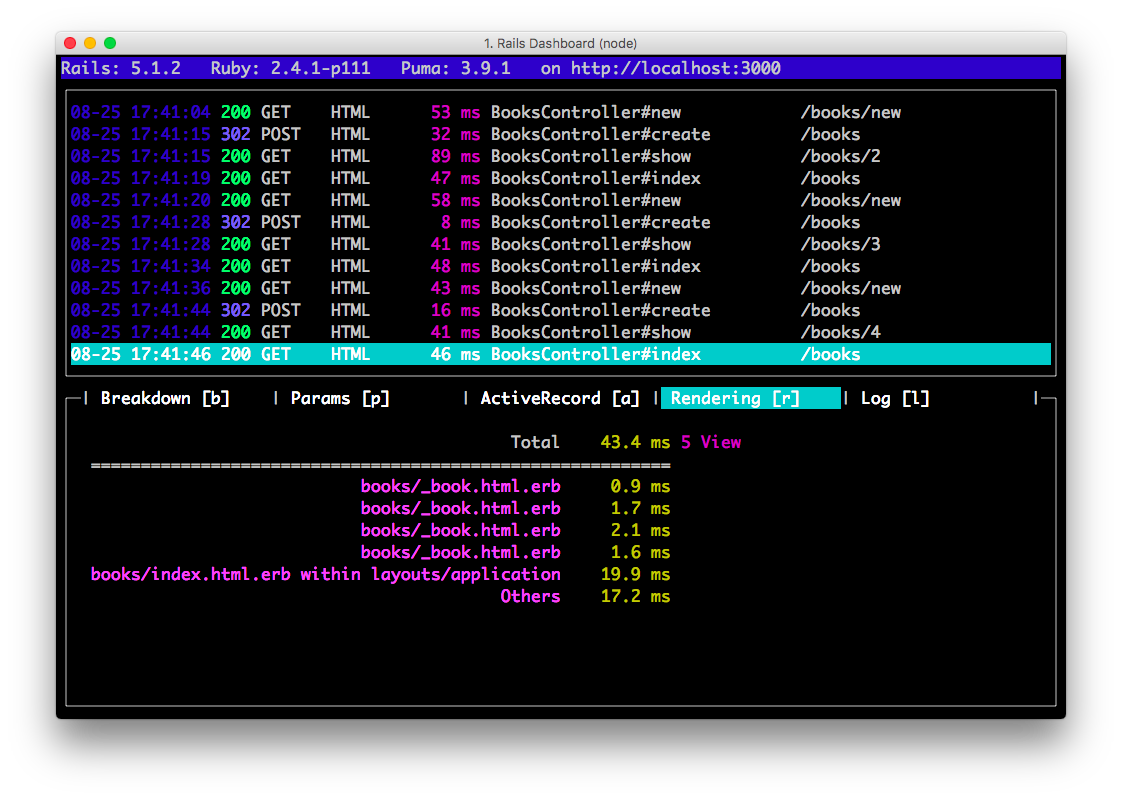Click the window title 'Rails Dashboard (node)'
Viewport: 1122px width, 799px height.
coord(560,44)
